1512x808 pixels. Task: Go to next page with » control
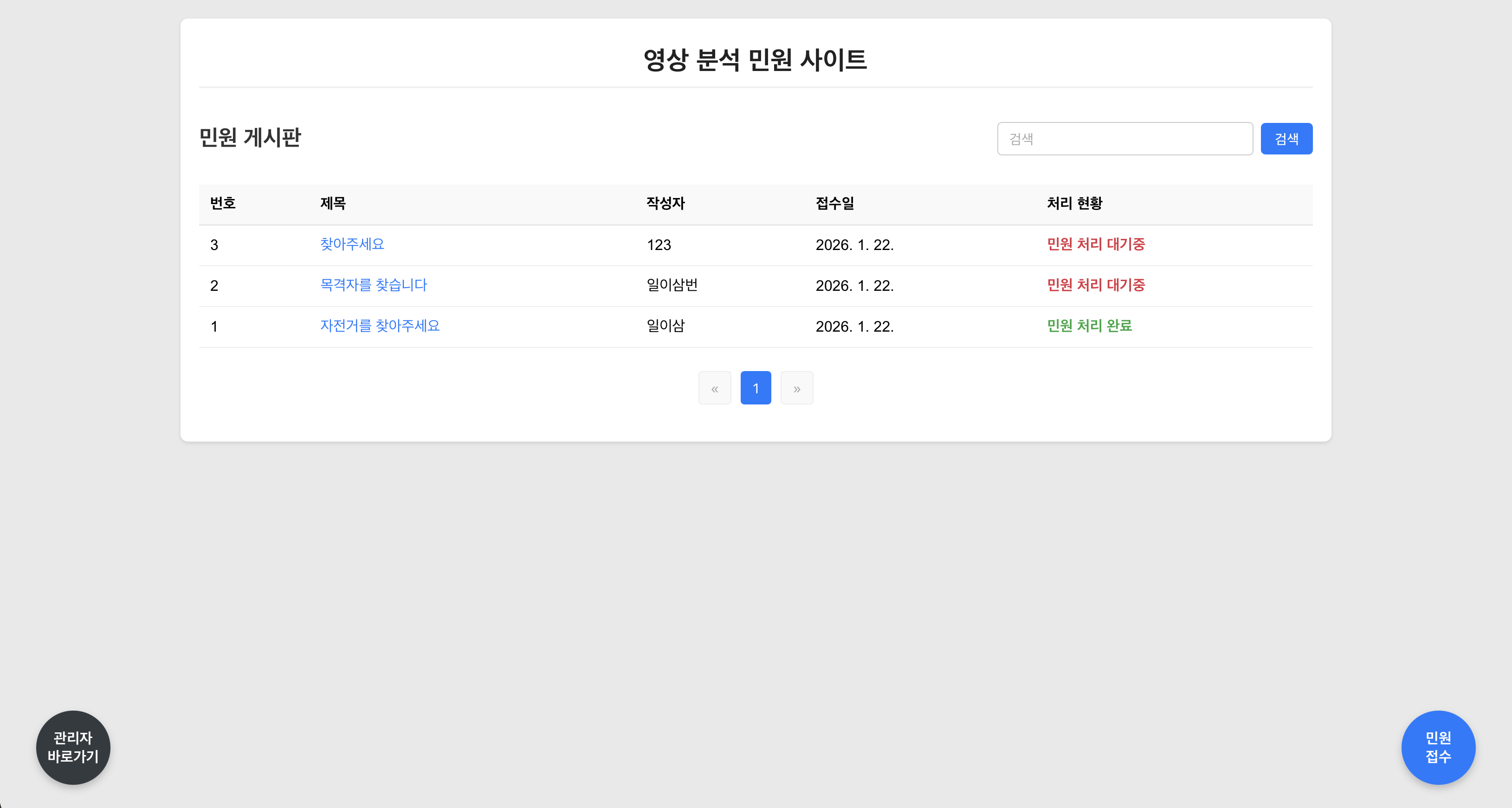[796, 388]
